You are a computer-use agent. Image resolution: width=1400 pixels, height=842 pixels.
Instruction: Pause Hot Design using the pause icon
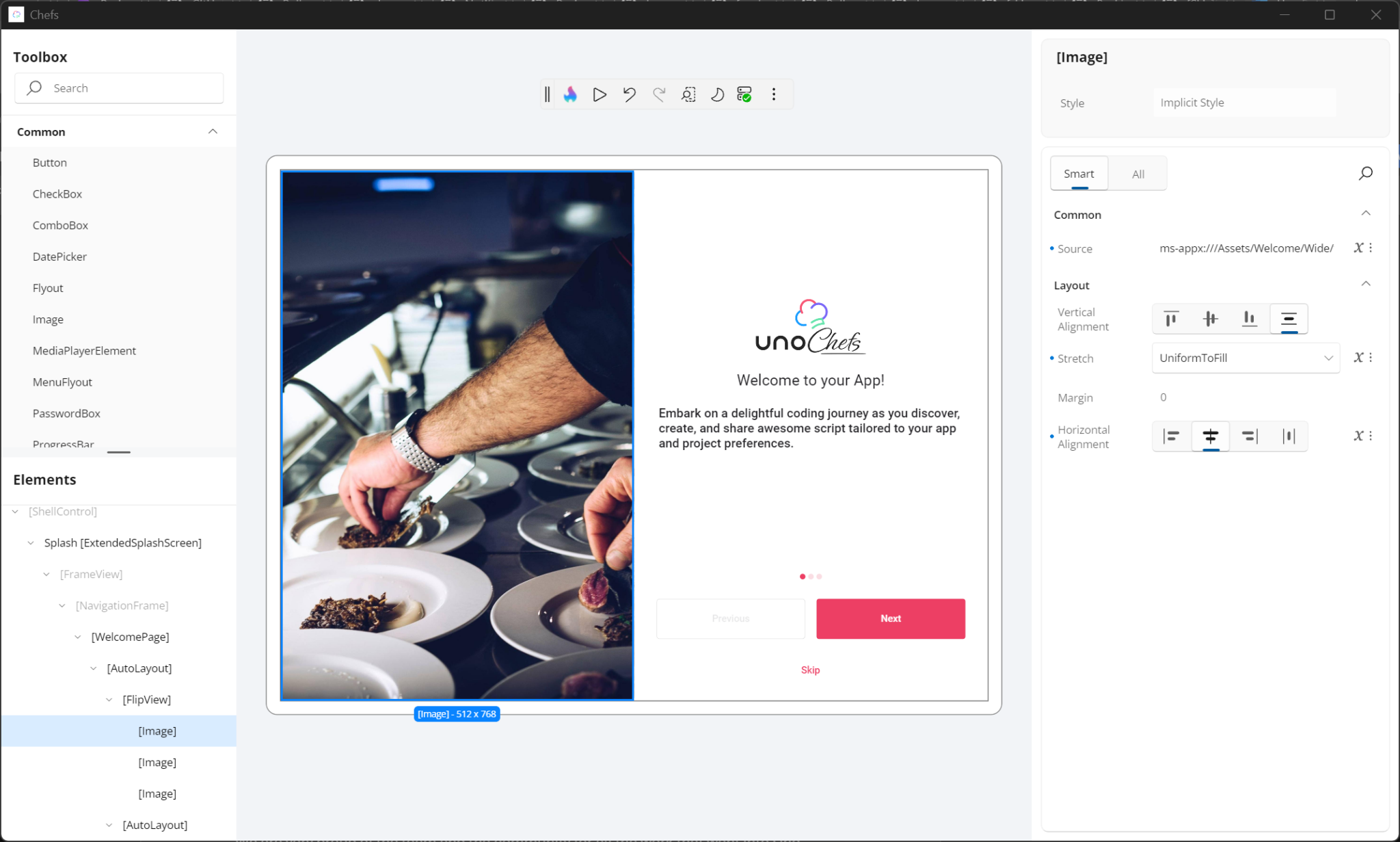click(x=547, y=94)
